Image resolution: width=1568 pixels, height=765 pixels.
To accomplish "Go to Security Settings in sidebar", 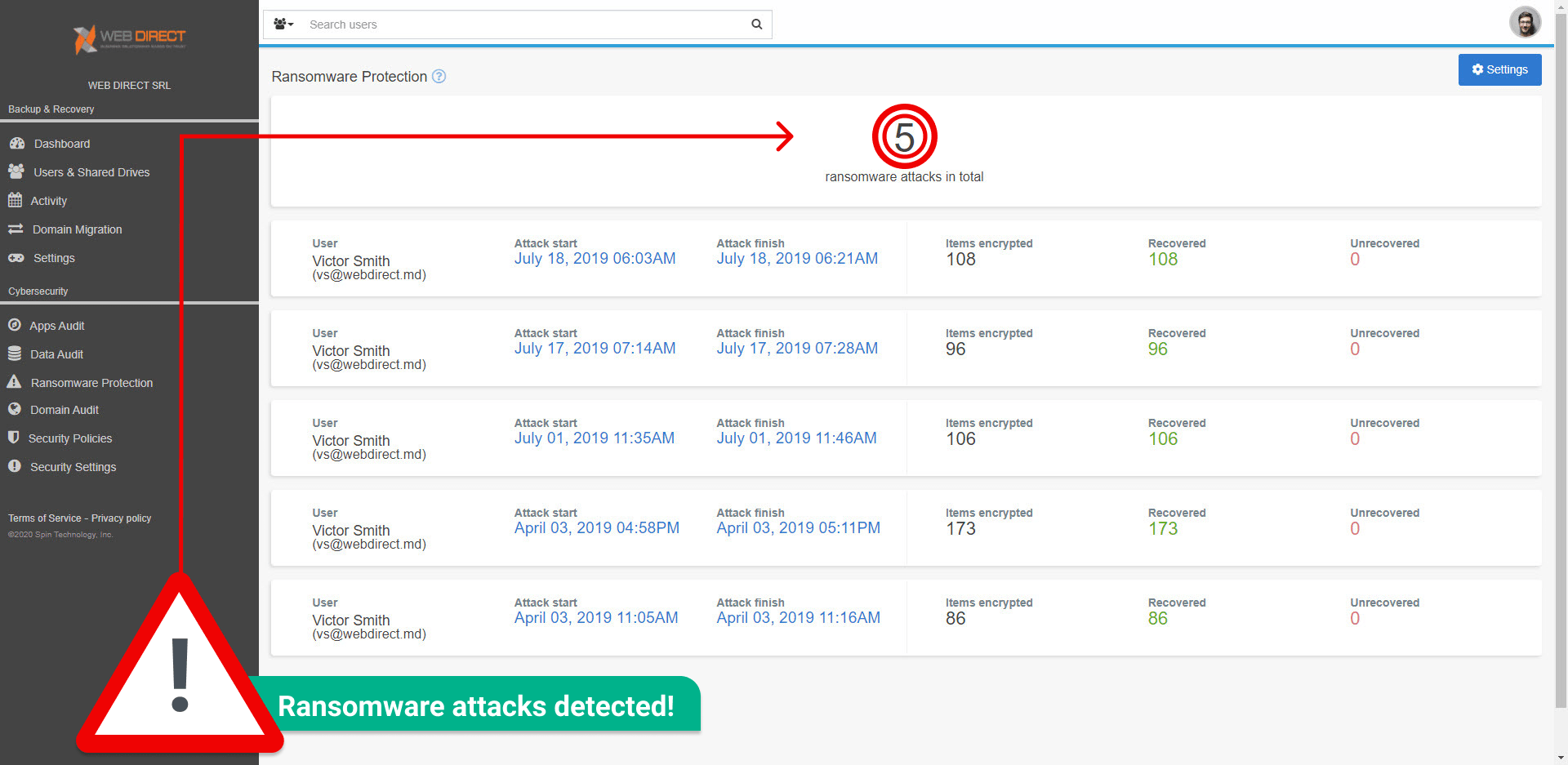I will pyautogui.click(x=73, y=467).
